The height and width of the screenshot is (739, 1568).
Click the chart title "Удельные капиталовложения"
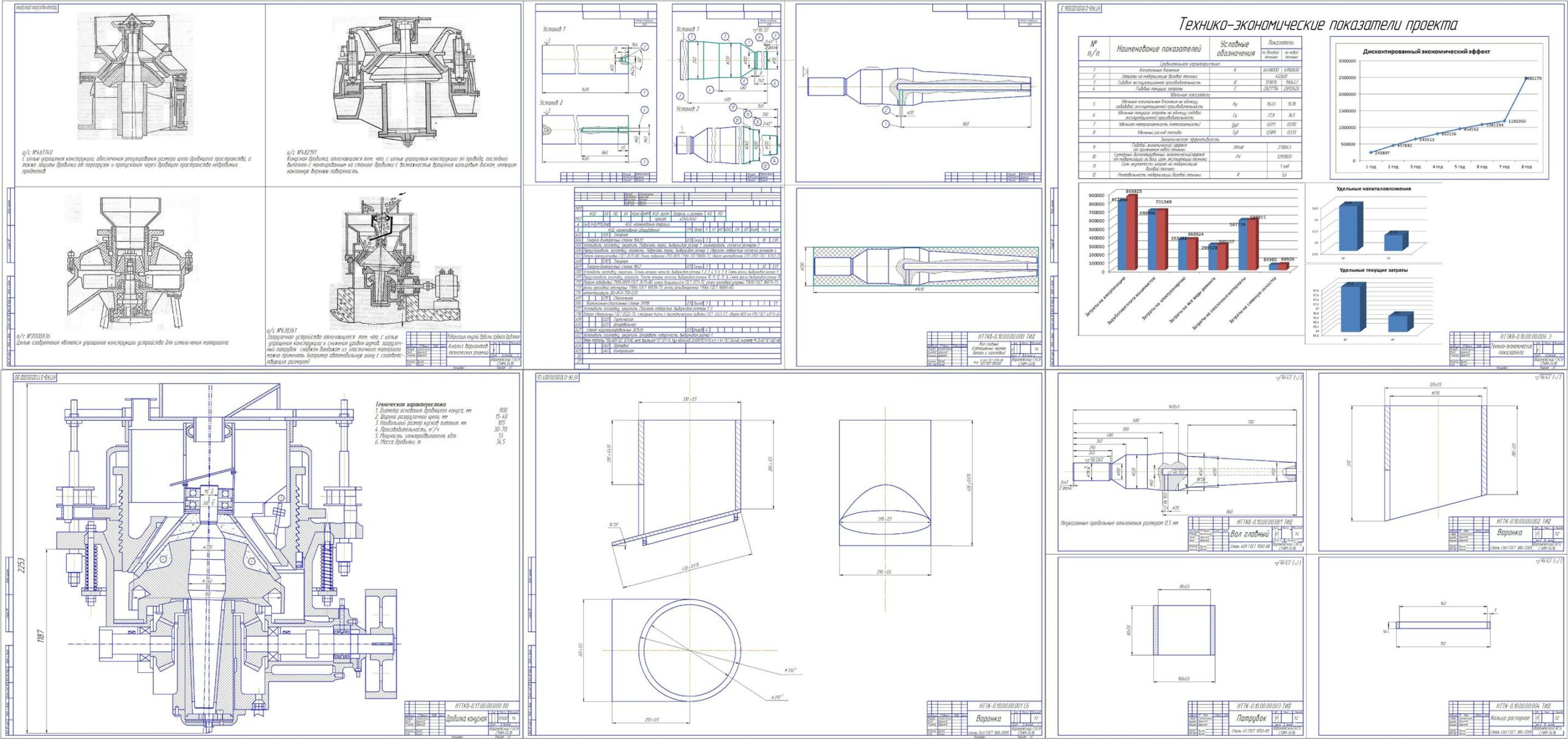[x=1373, y=189]
